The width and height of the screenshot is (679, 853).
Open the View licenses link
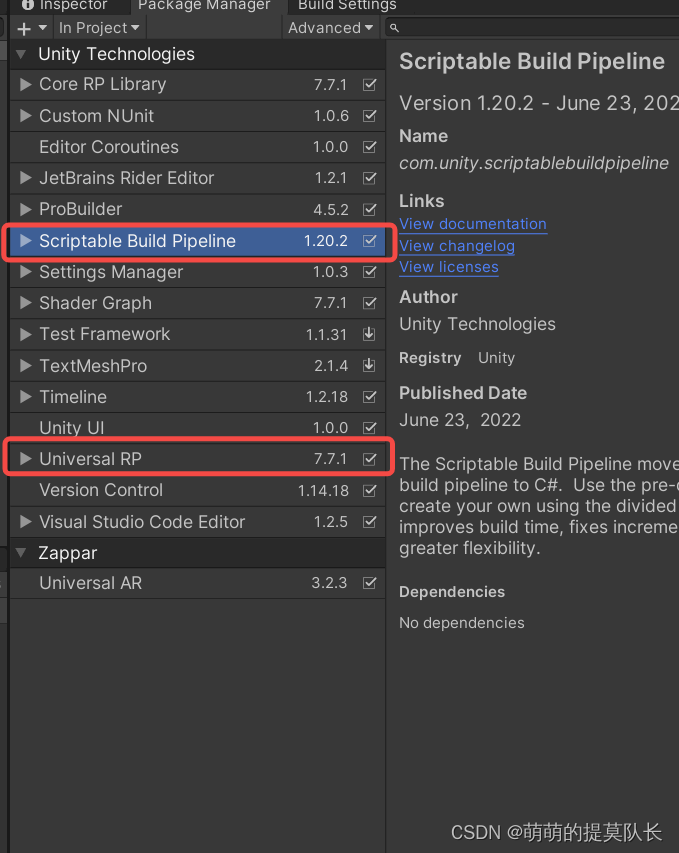[x=449, y=267]
